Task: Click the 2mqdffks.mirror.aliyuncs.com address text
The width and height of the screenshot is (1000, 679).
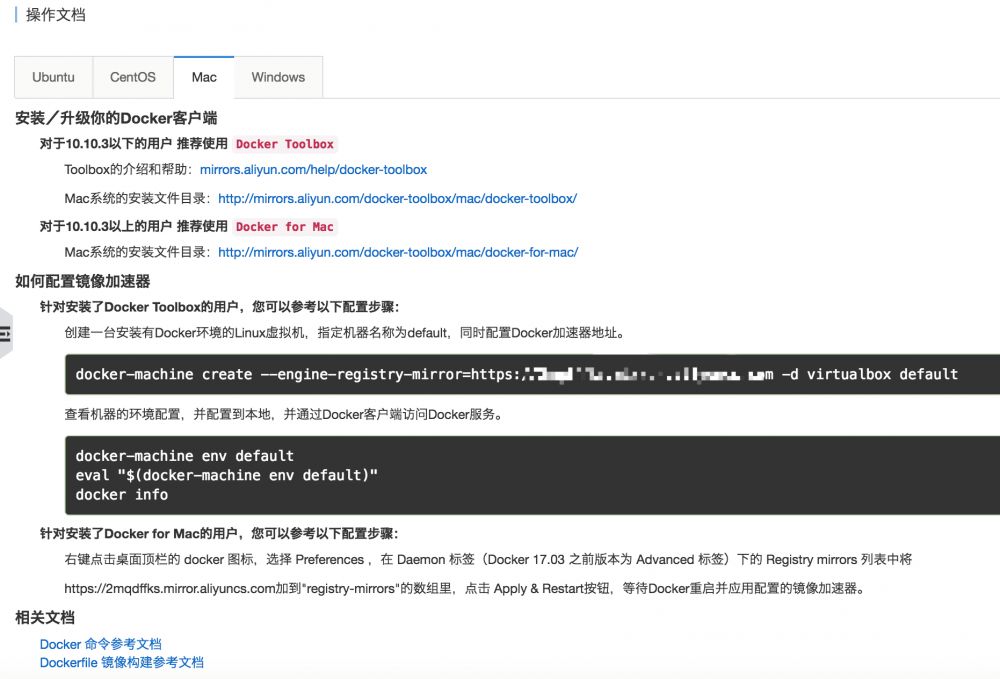Action: tap(160, 589)
